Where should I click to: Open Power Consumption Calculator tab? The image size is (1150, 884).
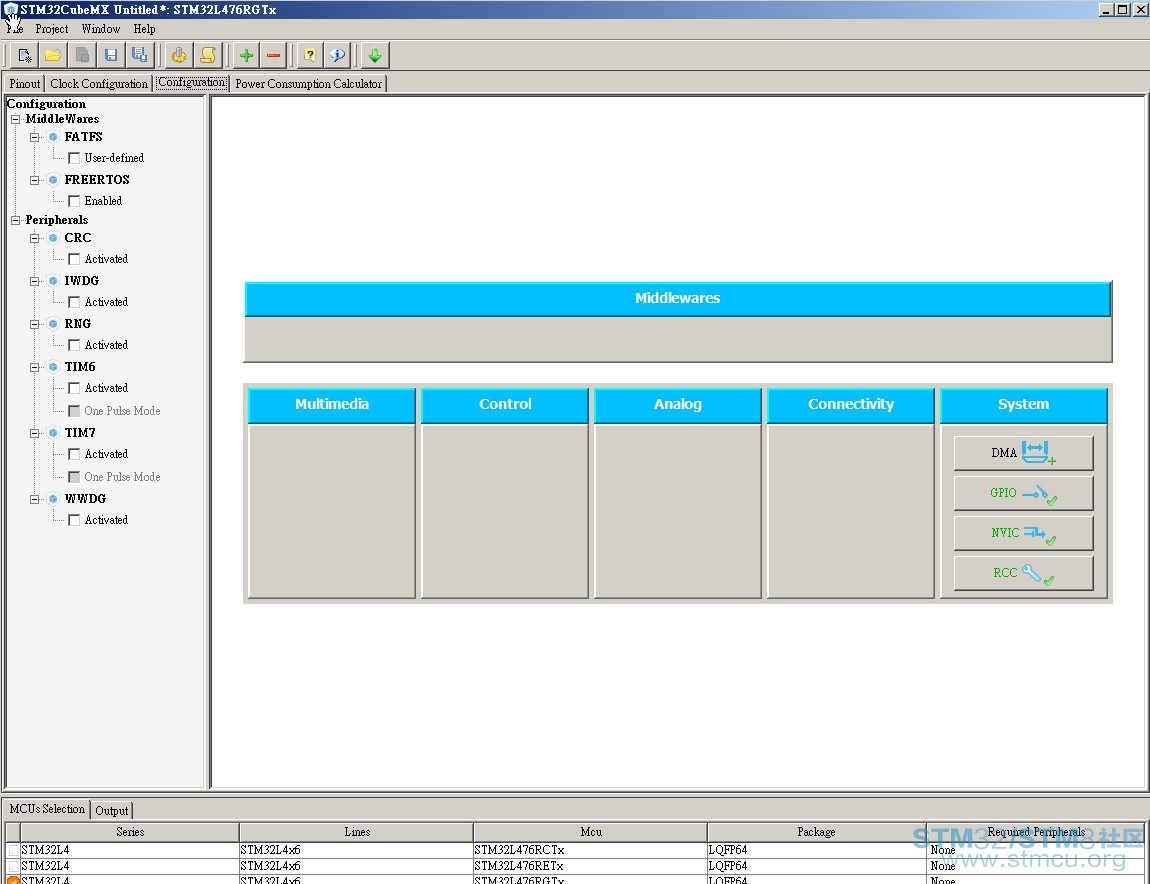click(x=308, y=84)
